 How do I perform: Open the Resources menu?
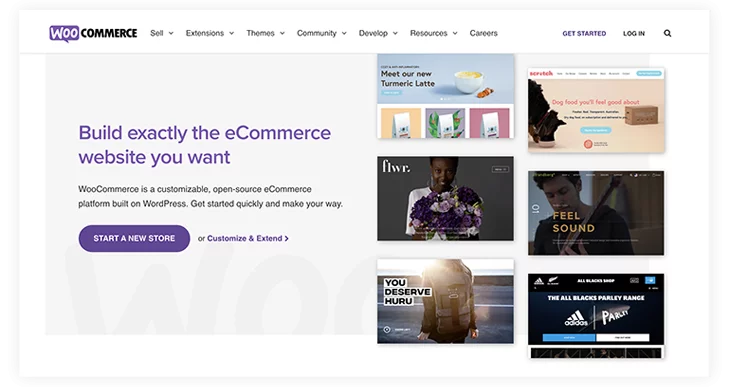click(428, 33)
